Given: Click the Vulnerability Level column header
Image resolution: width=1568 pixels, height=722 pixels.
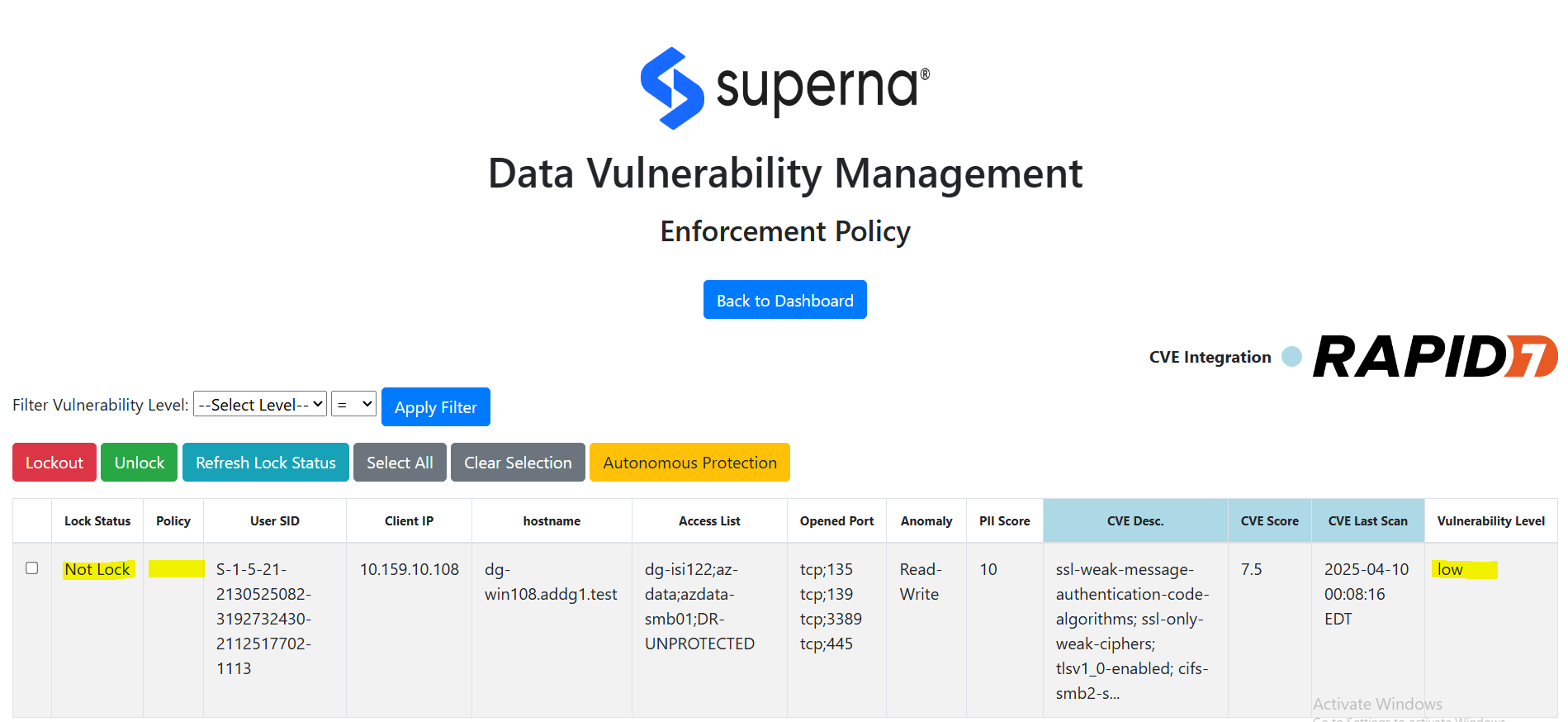Looking at the screenshot, I should tap(1490, 521).
